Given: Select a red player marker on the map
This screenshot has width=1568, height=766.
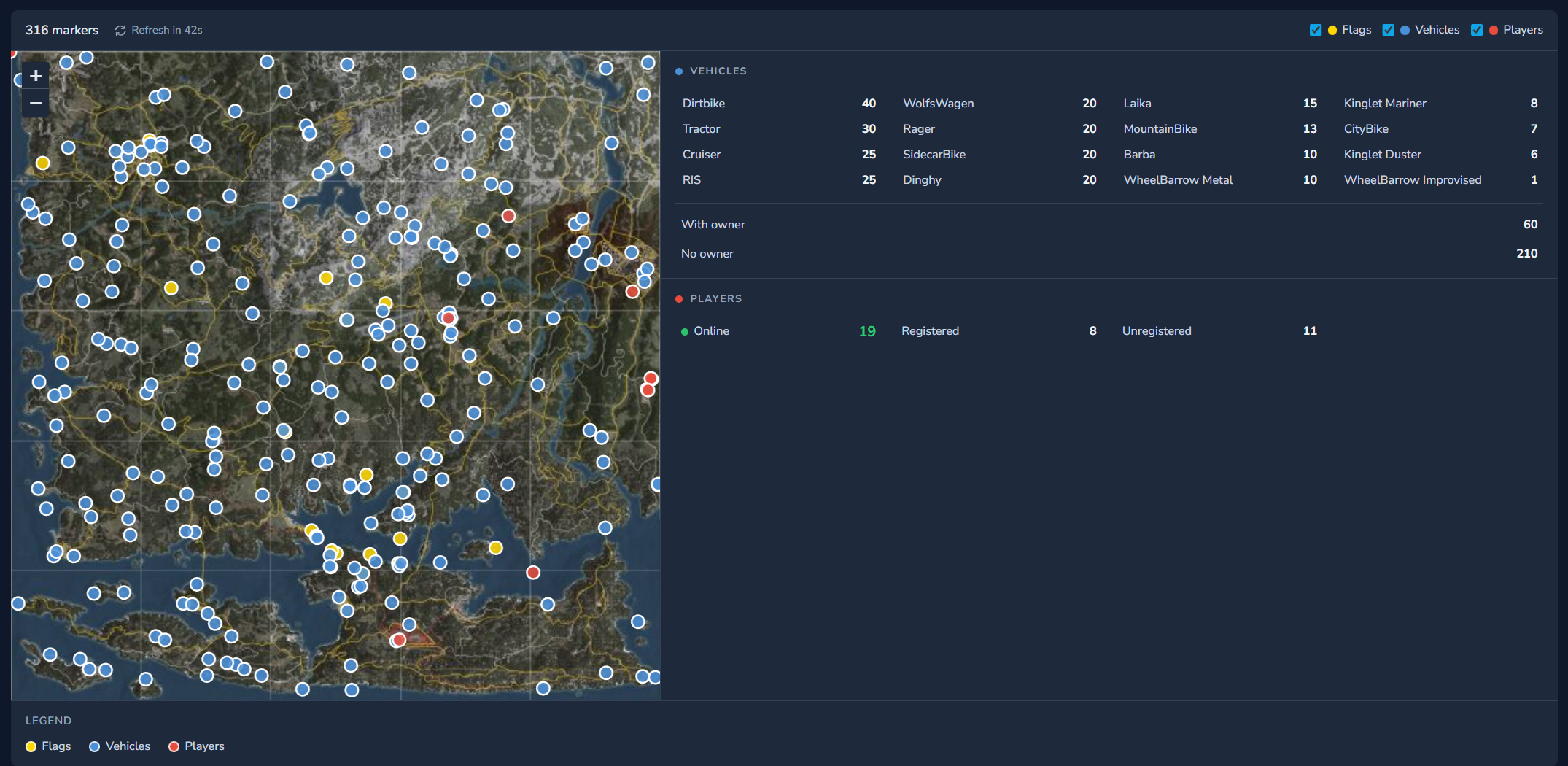Looking at the screenshot, I should click(x=508, y=216).
